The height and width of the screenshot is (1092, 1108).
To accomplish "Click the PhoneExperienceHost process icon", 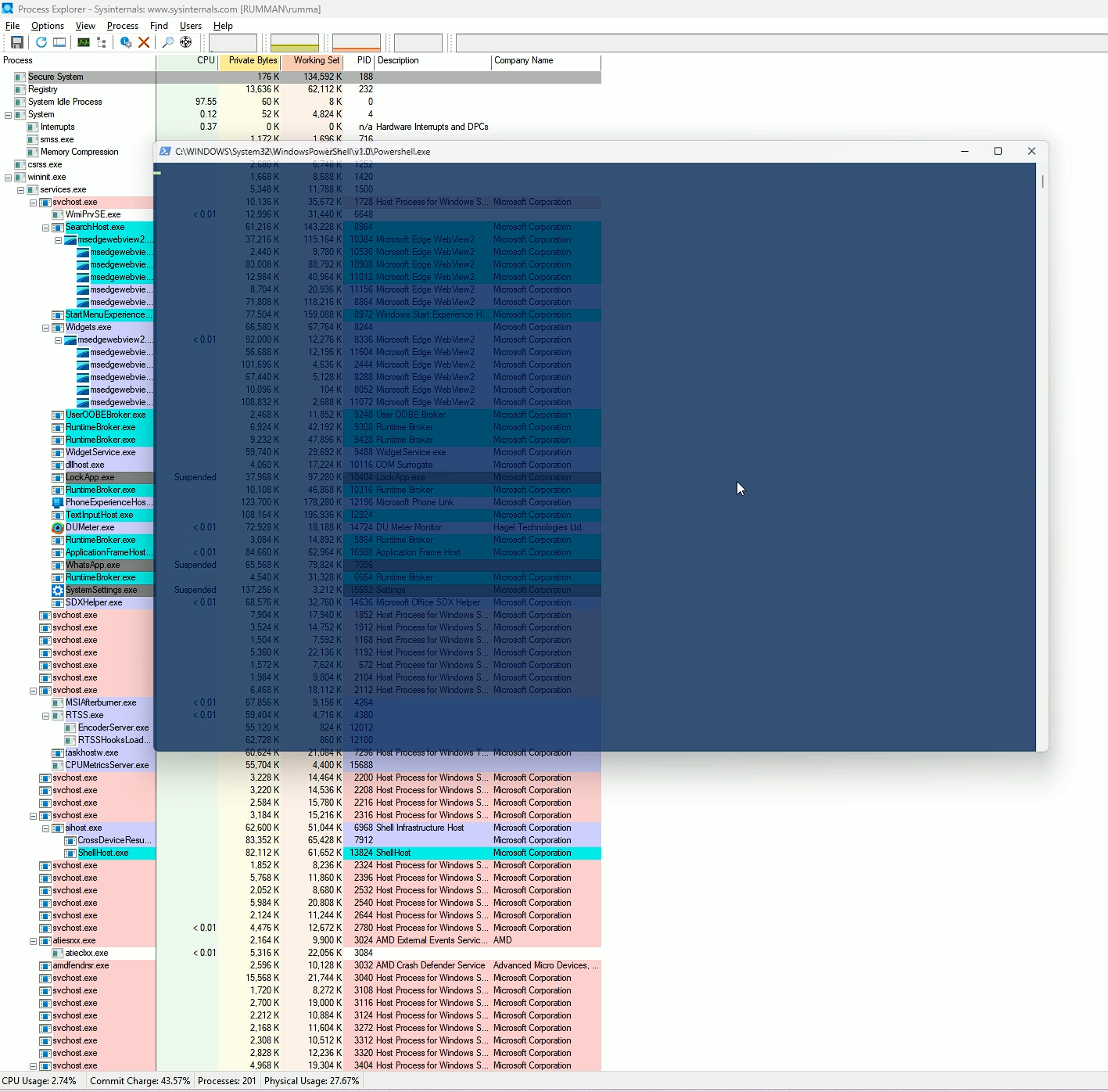I will [58, 502].
